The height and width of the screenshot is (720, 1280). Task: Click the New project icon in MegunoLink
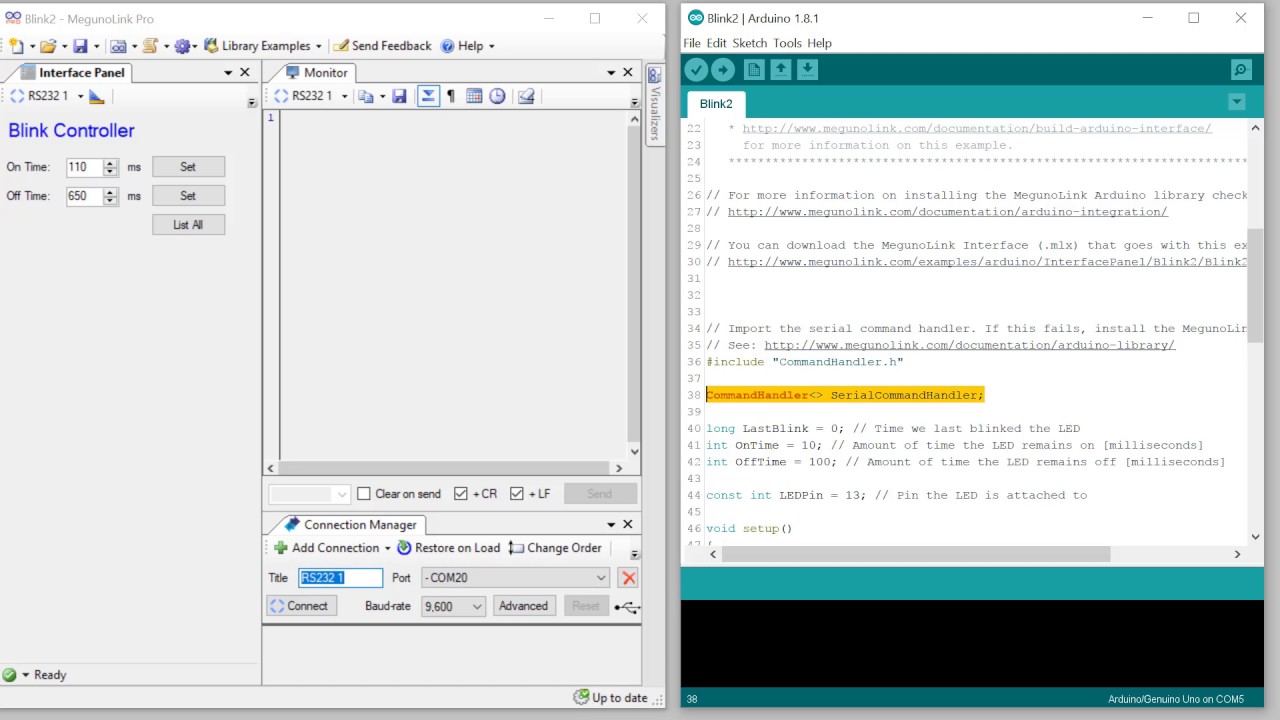coord(16,46)
